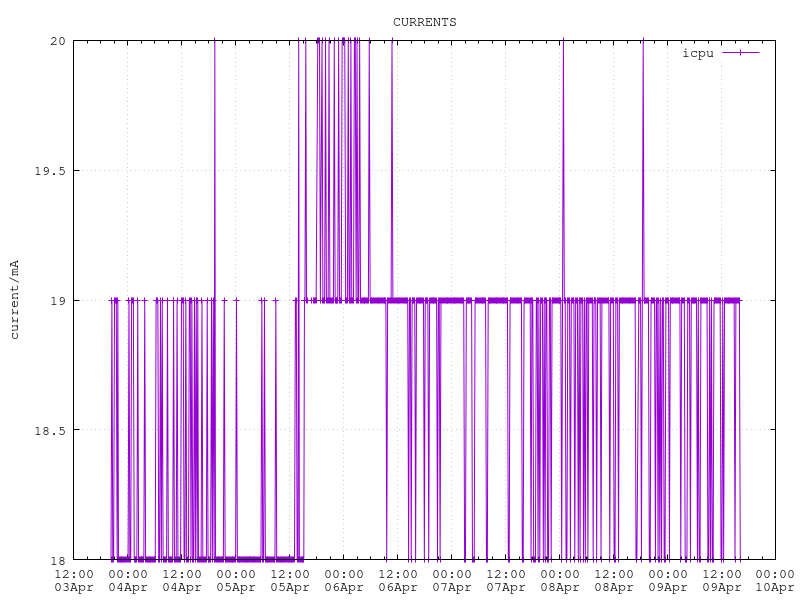Click the 12:00 05Apr x-axis label
This screenshot has width=800, height=600.
coord(290,581)
